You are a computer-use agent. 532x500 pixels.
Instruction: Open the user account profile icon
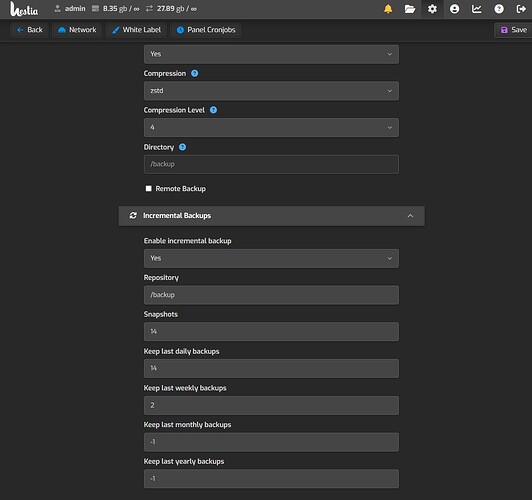pos(454,9)
